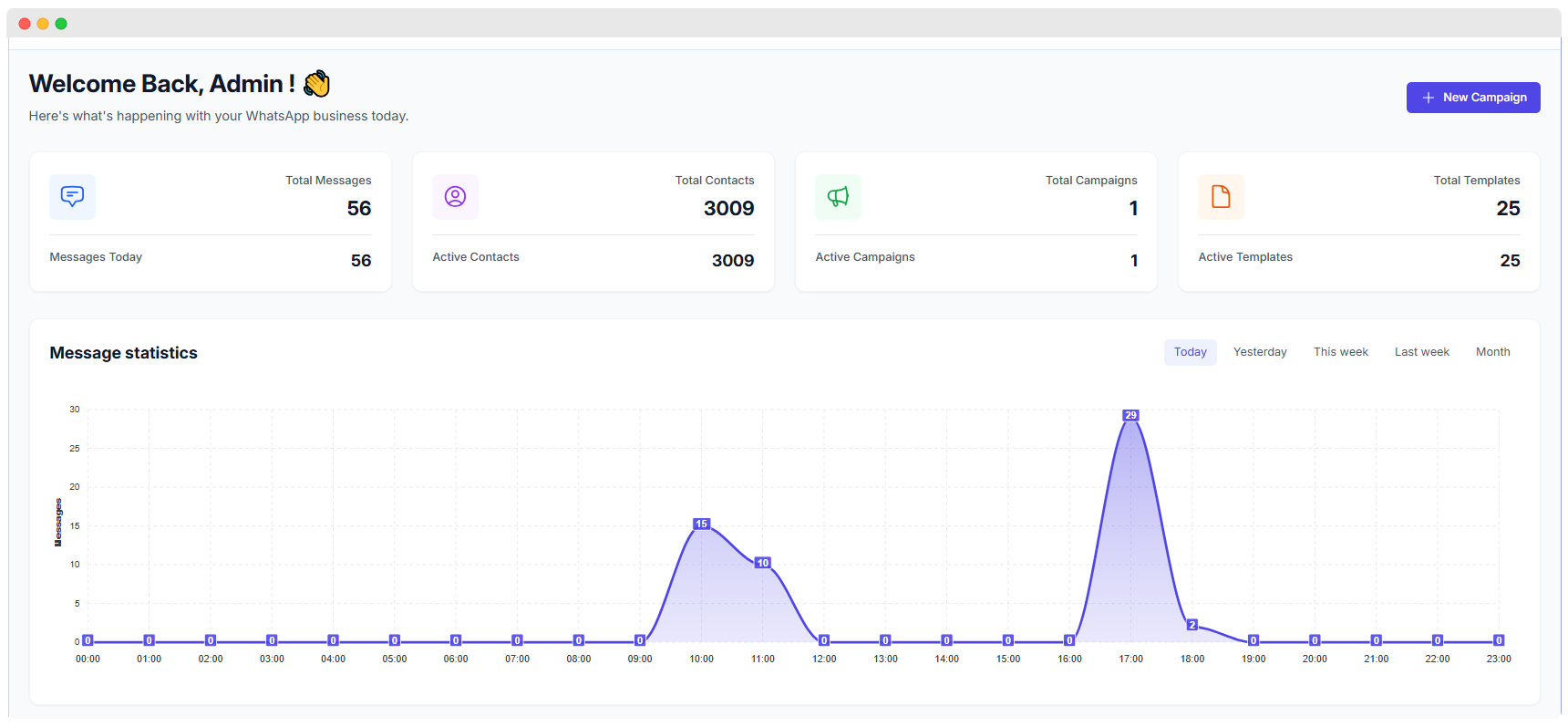The width and height of the screenshot is (1568, 727).
Task: View Last week message statistics
Action: pos(1421,352)
